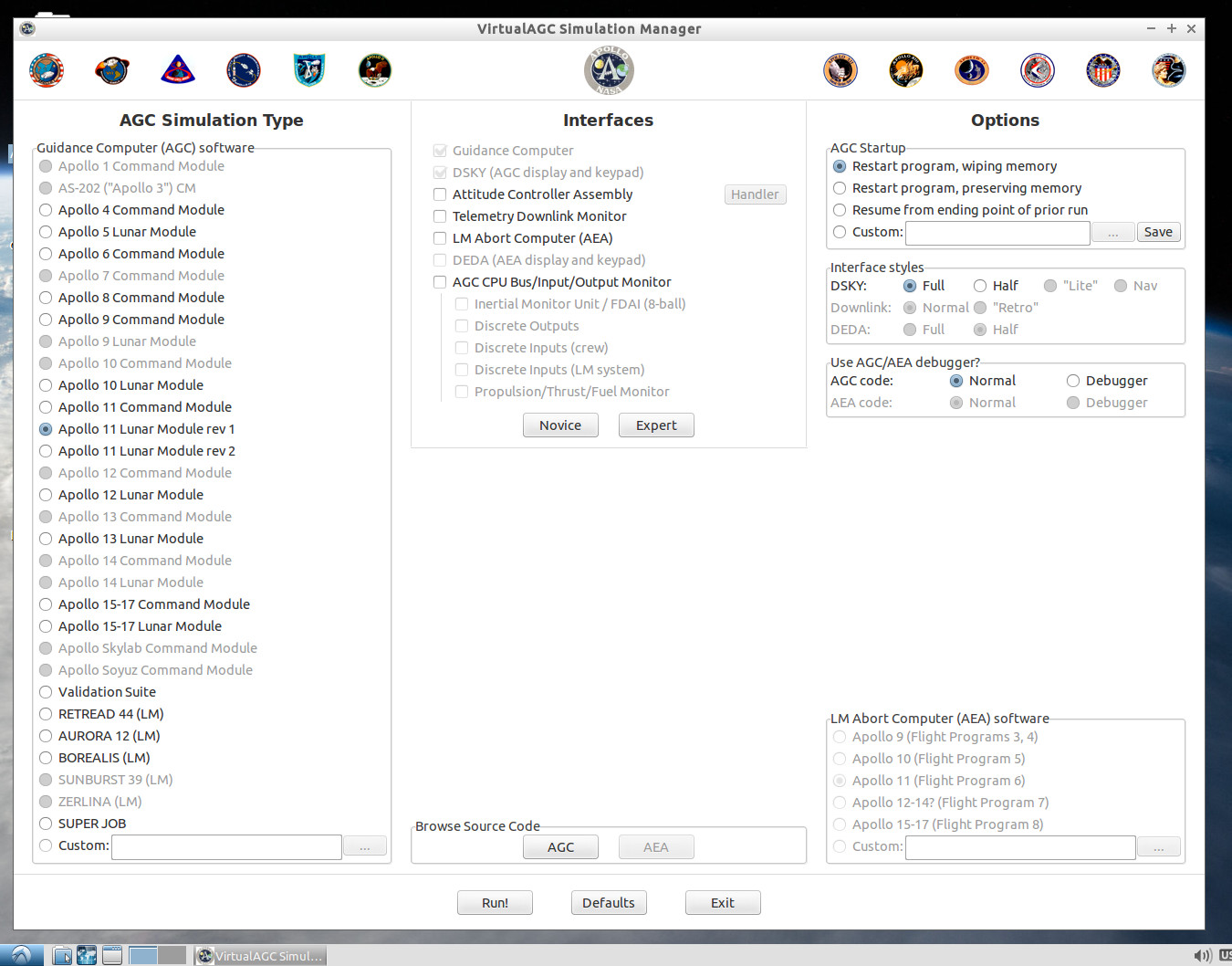Viewport: 1232px width, 966px height.
Task: Click the Apollo 11 eagle mission patch
Action: [x=375, y=70]
